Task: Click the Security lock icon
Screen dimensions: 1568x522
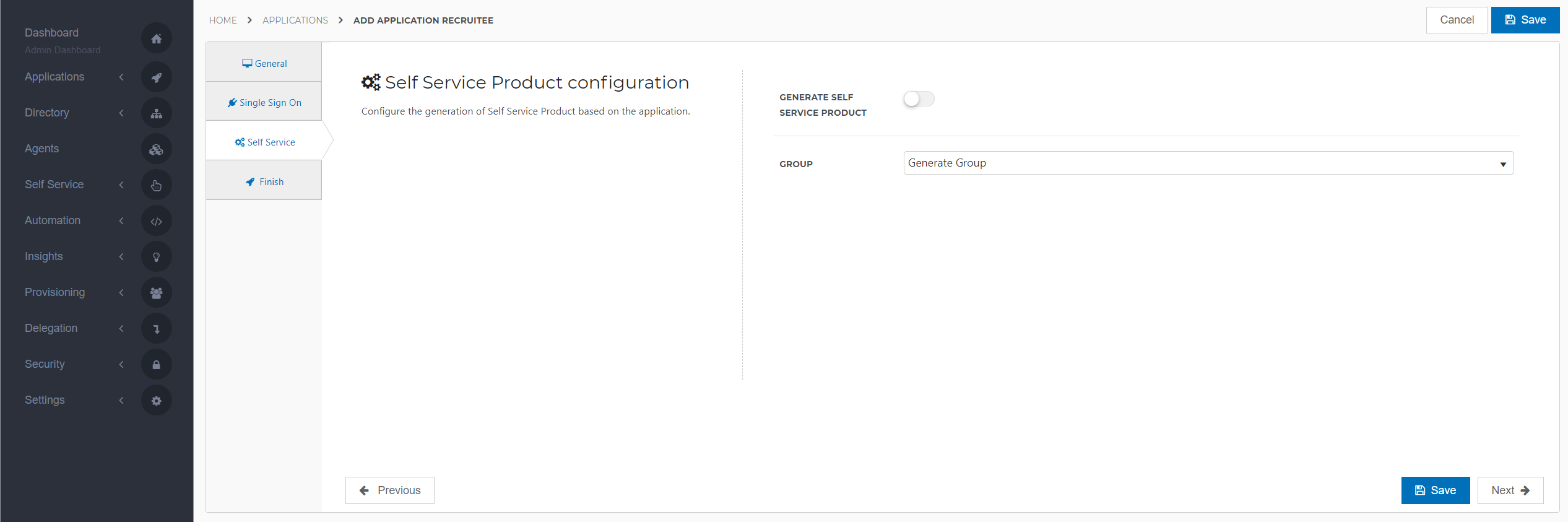Action: click(156, 365)
